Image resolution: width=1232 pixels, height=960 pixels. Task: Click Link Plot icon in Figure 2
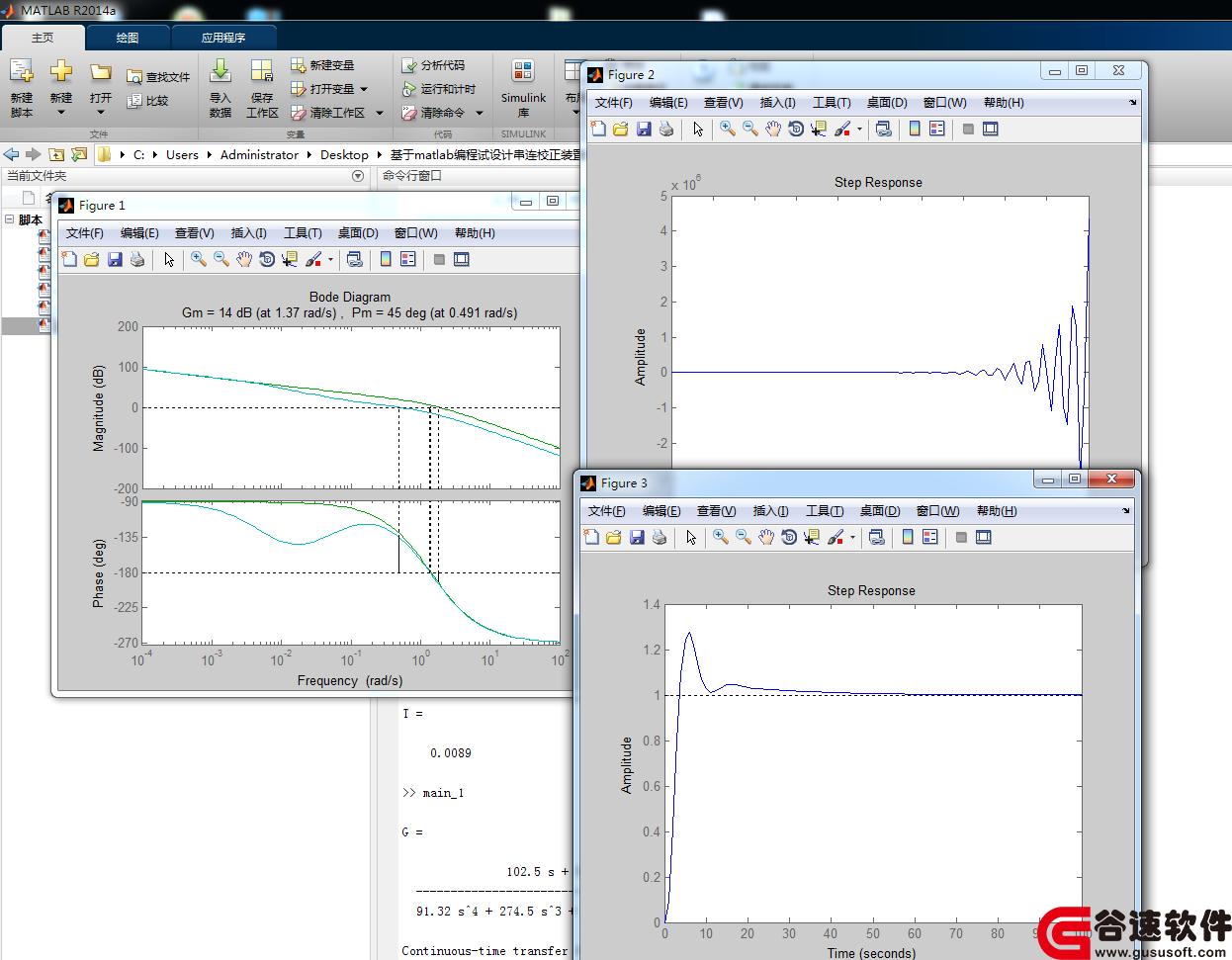coord(884,129)
